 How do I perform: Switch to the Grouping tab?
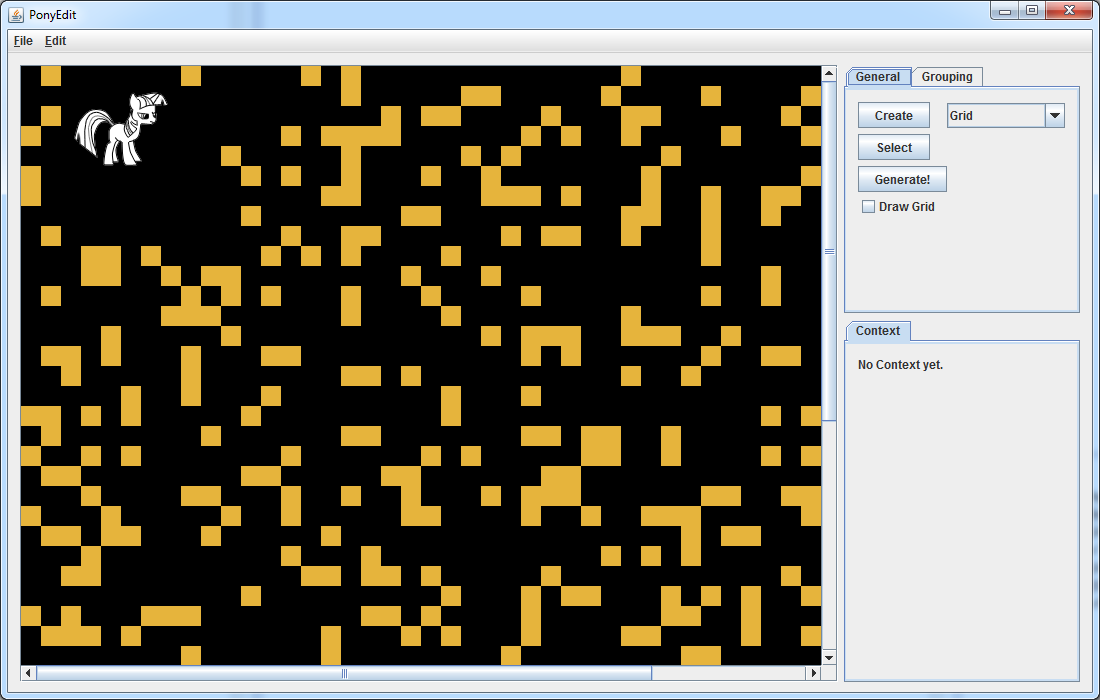946,76
